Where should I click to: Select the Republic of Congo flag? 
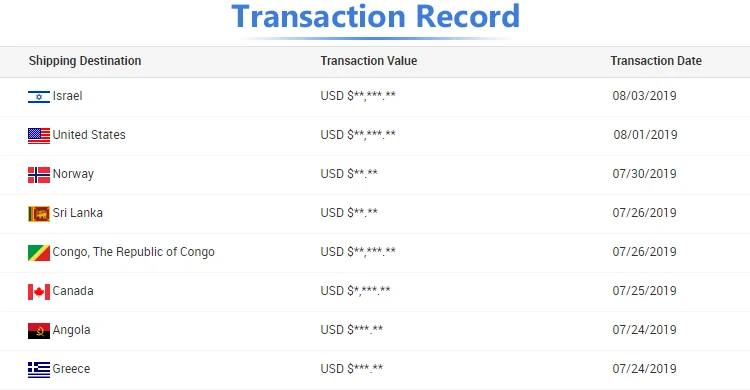39,253
